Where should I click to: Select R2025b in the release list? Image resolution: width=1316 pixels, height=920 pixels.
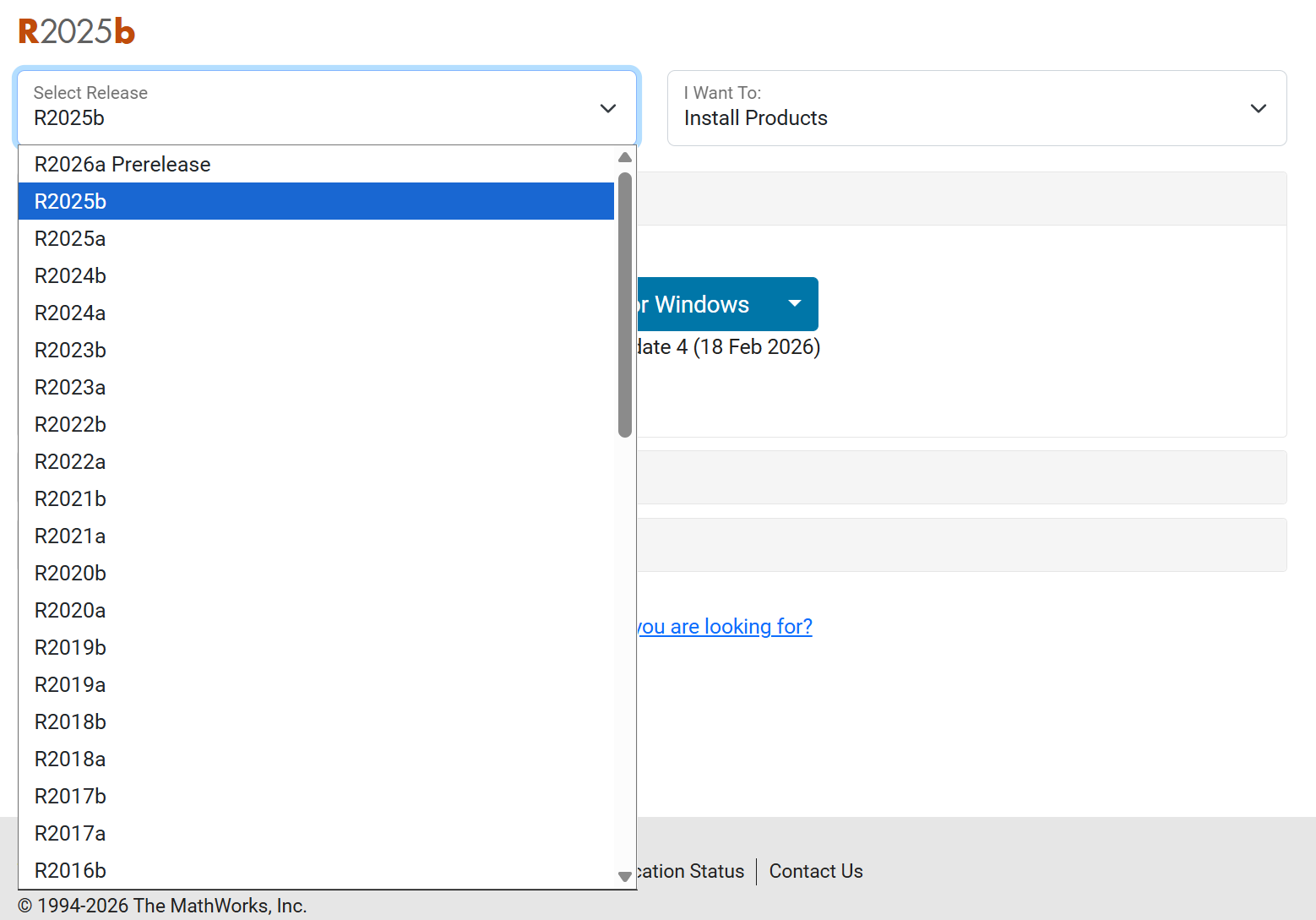coord(317,201)
